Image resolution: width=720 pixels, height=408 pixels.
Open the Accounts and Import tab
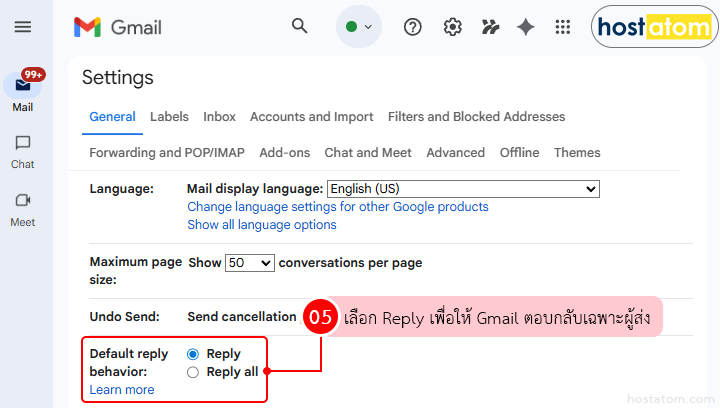[x=311, y=117]
